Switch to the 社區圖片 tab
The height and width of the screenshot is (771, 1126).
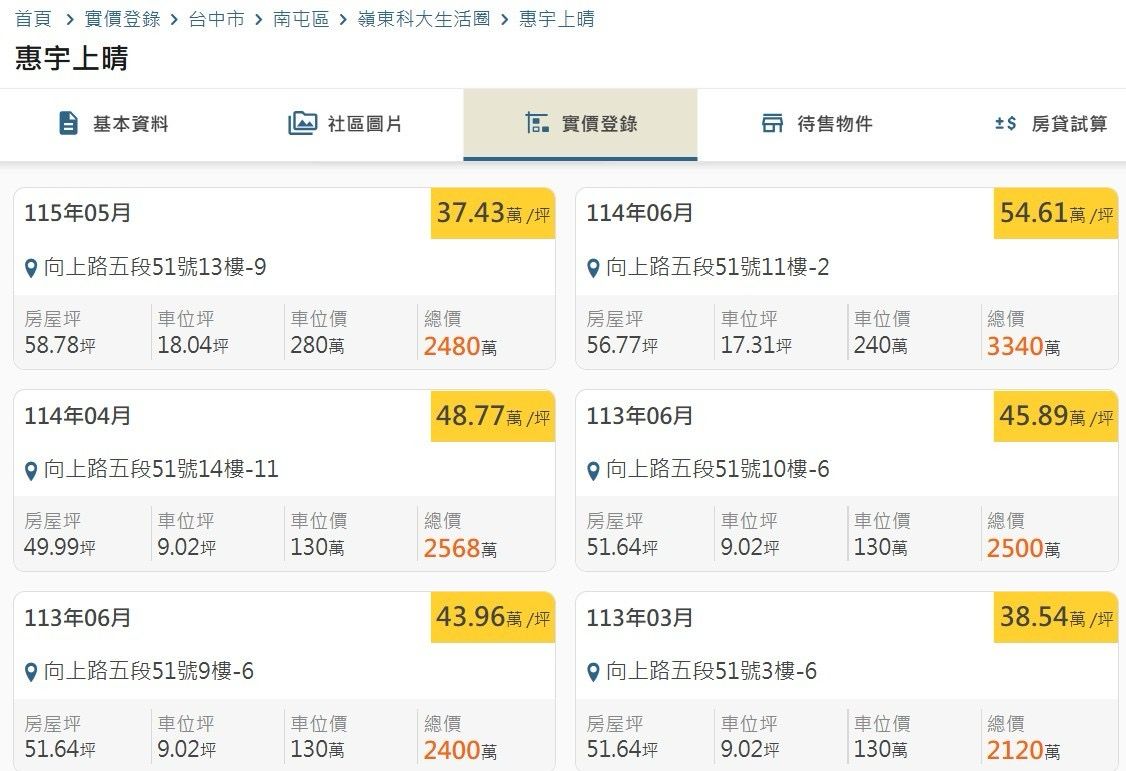click(346, 124)
